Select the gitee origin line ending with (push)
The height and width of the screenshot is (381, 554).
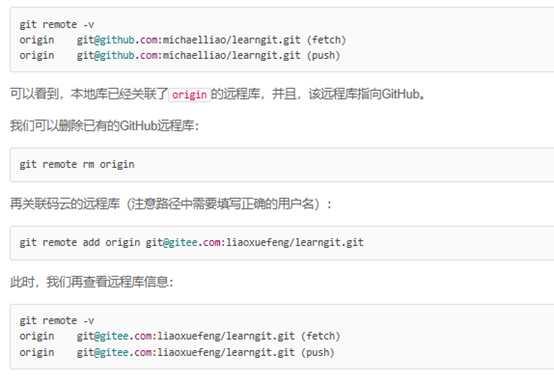pyautogui.click(x=177, y=352)
